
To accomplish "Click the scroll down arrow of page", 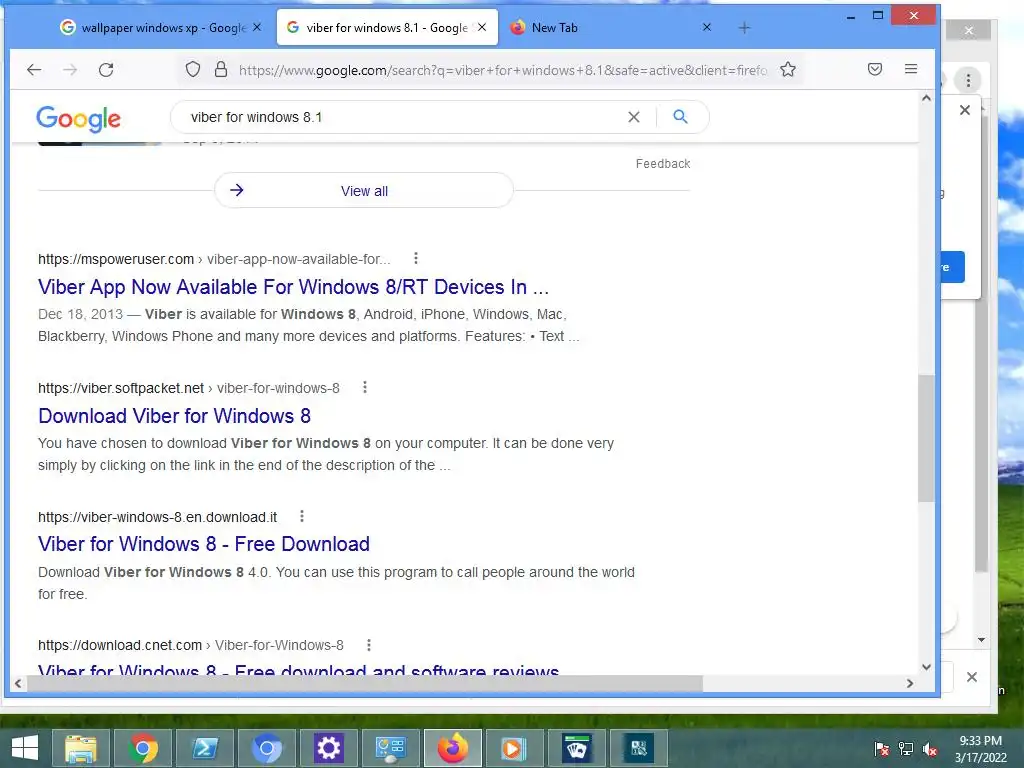I will tap(926, 667).
